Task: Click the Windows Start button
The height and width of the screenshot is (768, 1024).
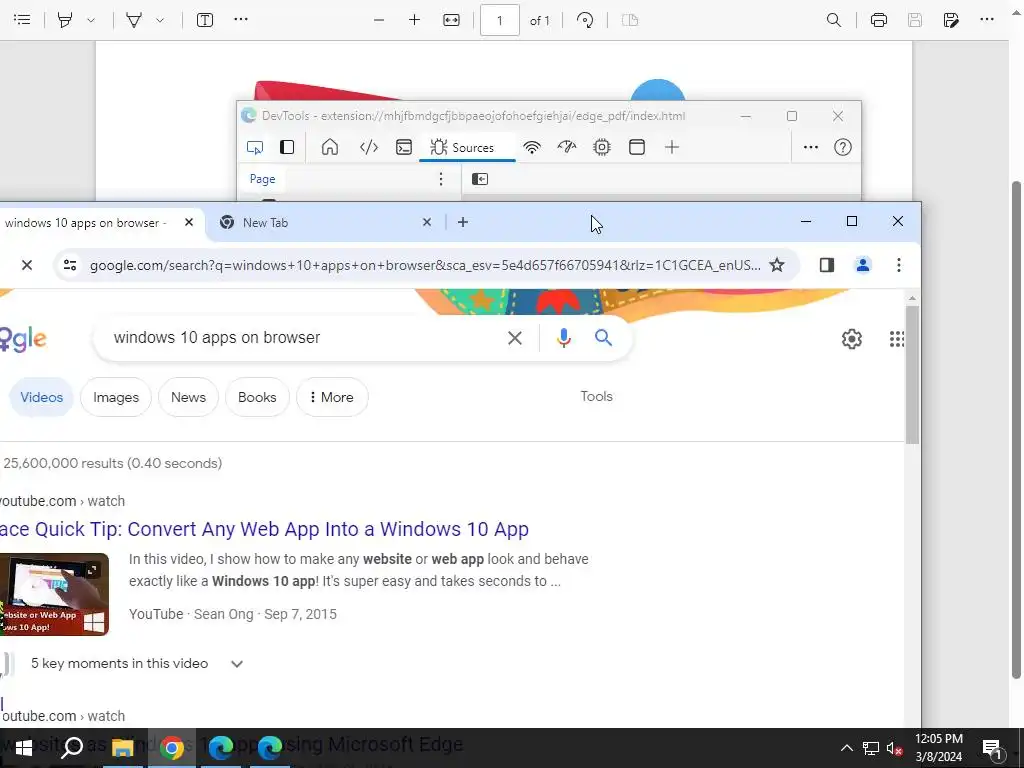Action: [x=24, y=748]
